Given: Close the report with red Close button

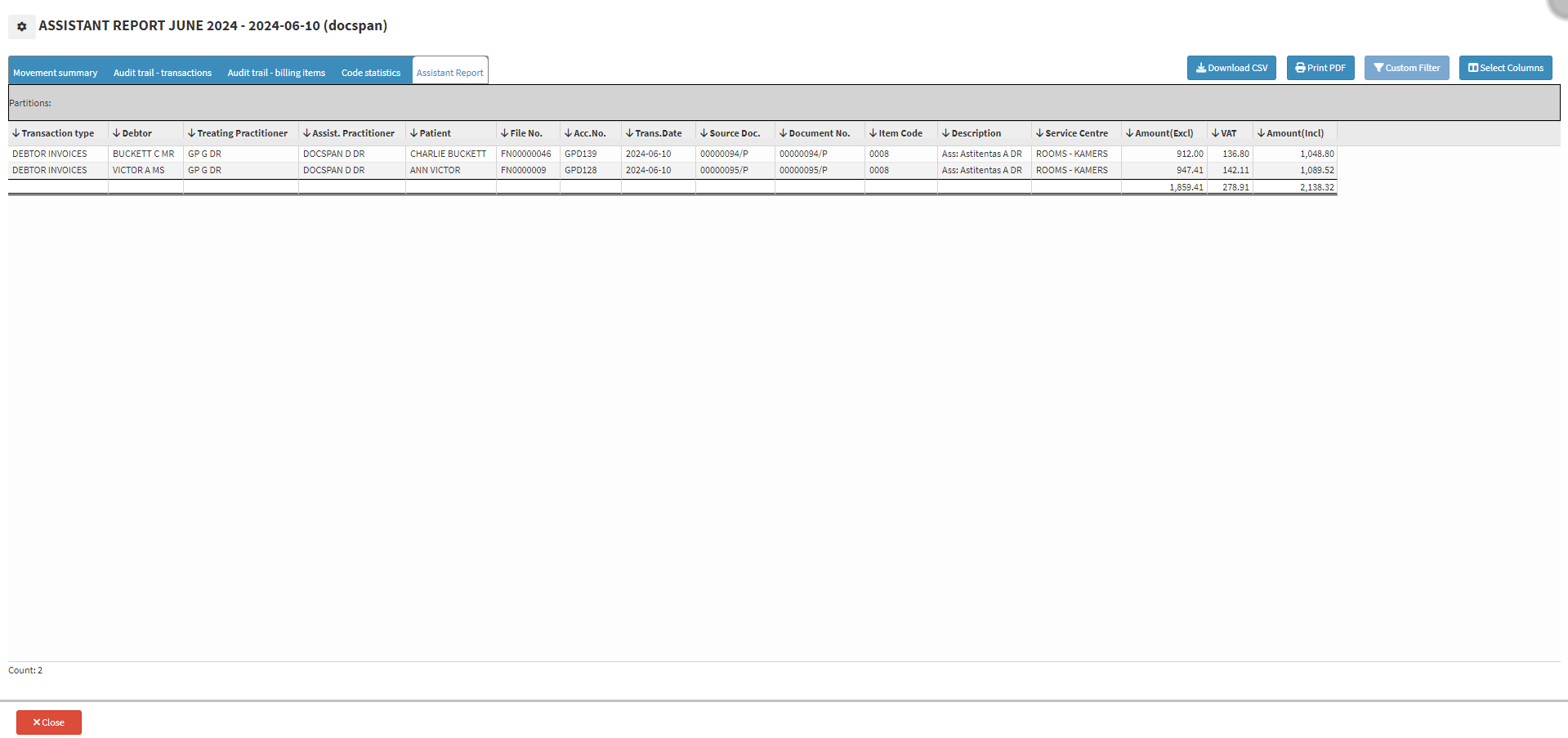Looking at the screenshot, I should click(x=49, y=722).
